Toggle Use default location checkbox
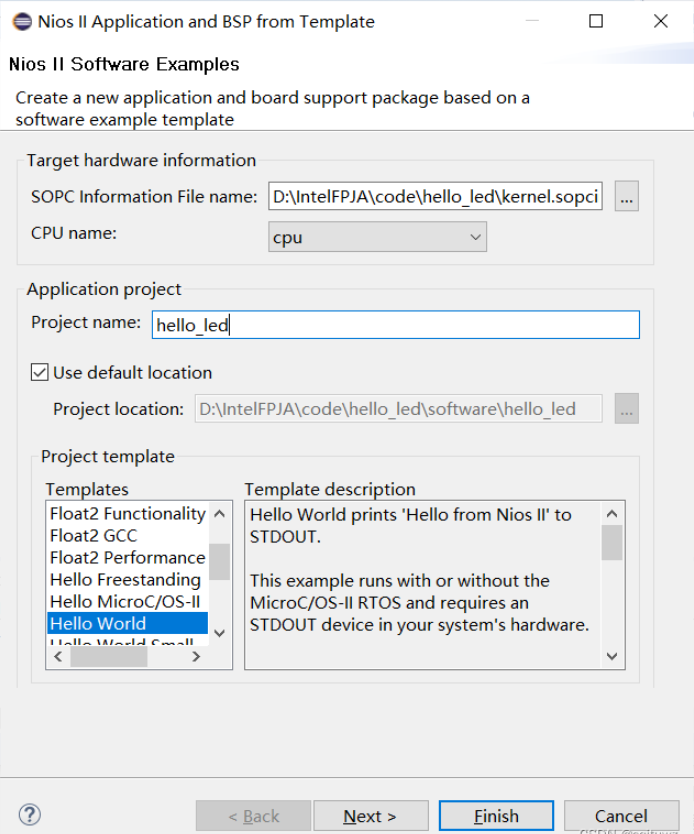Image resolution: width=694 pixels, height=834 pixels. (x=40, y=373)
